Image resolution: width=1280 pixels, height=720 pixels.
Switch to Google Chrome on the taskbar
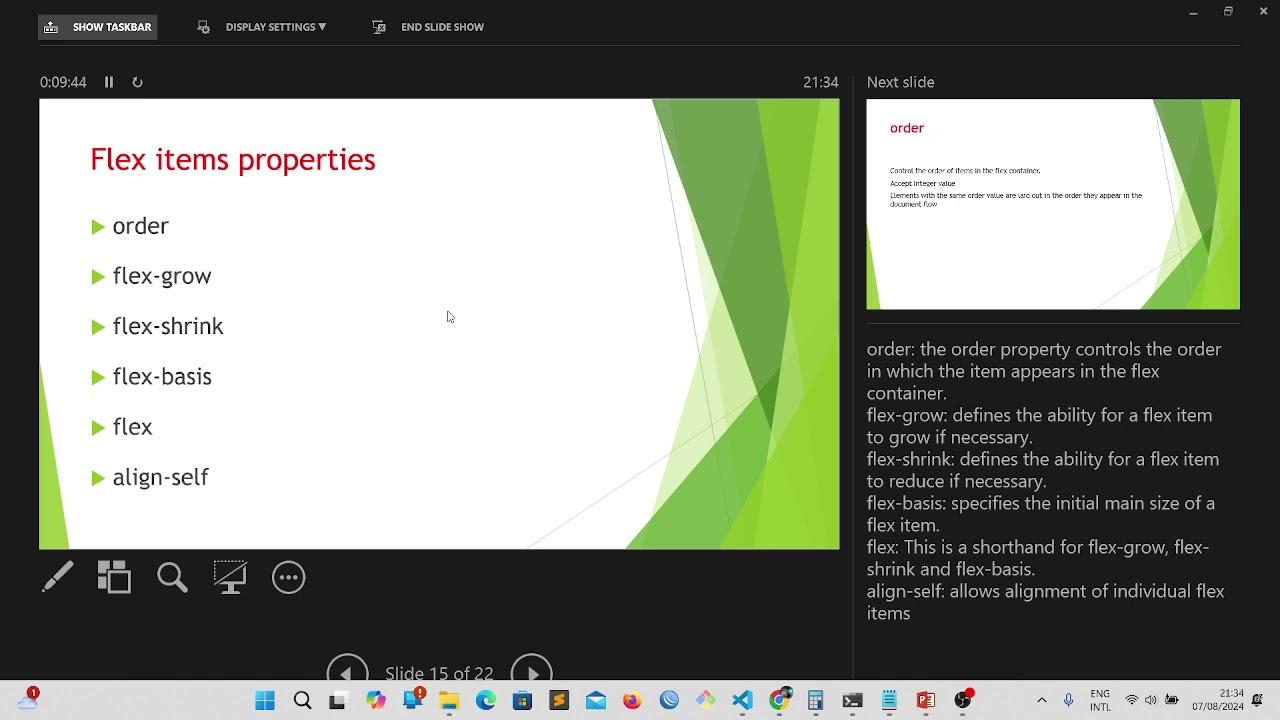(779, 701)
